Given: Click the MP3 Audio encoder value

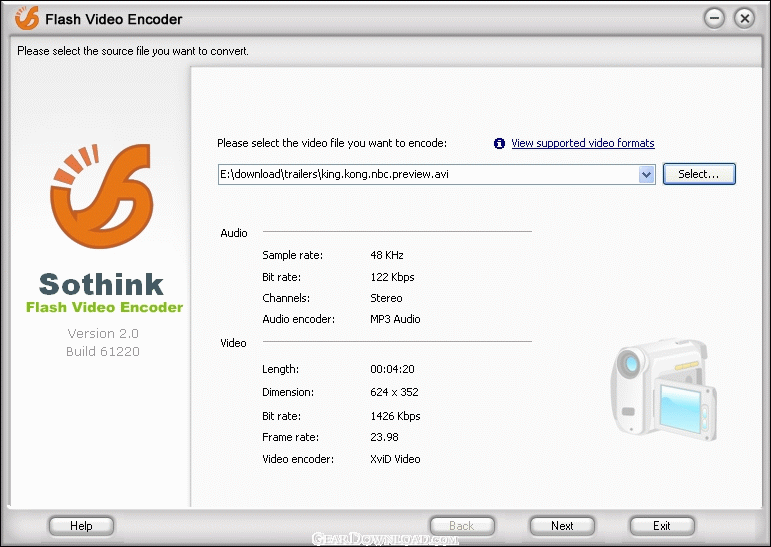Looking at the screenshot, I should (x=395, y=319).
